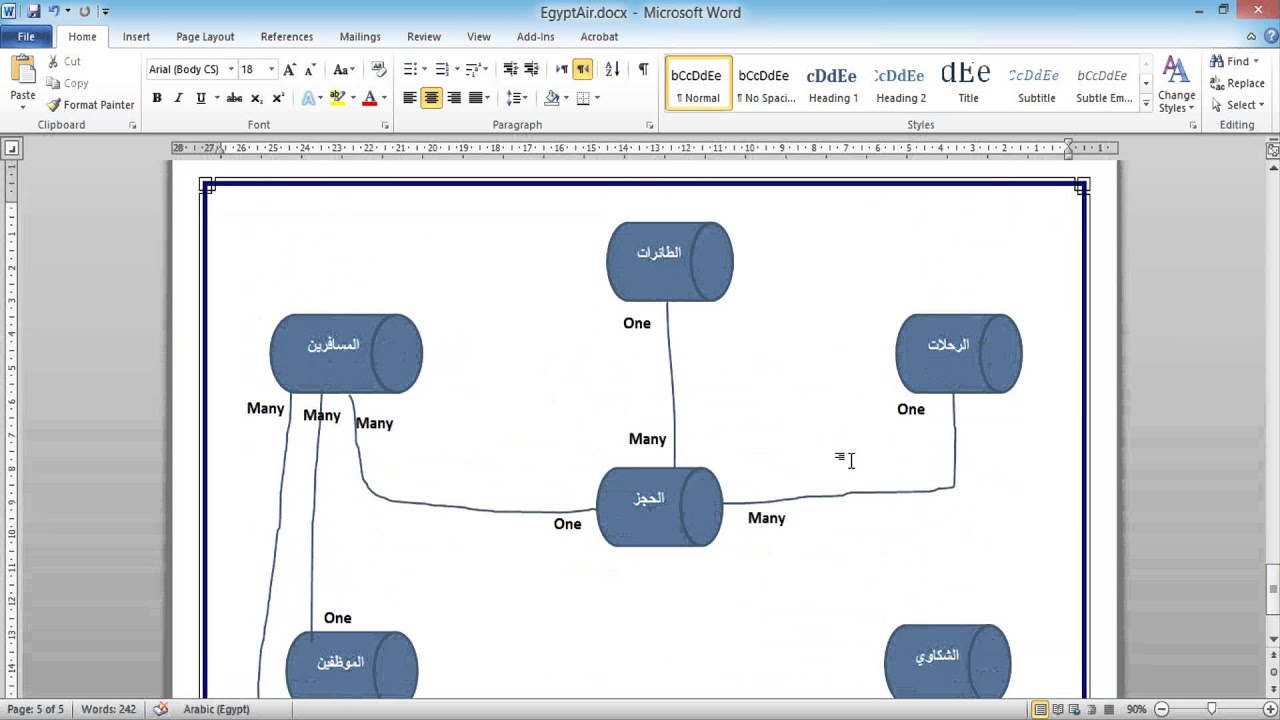Switch to the References tab

tap(287, 37)
